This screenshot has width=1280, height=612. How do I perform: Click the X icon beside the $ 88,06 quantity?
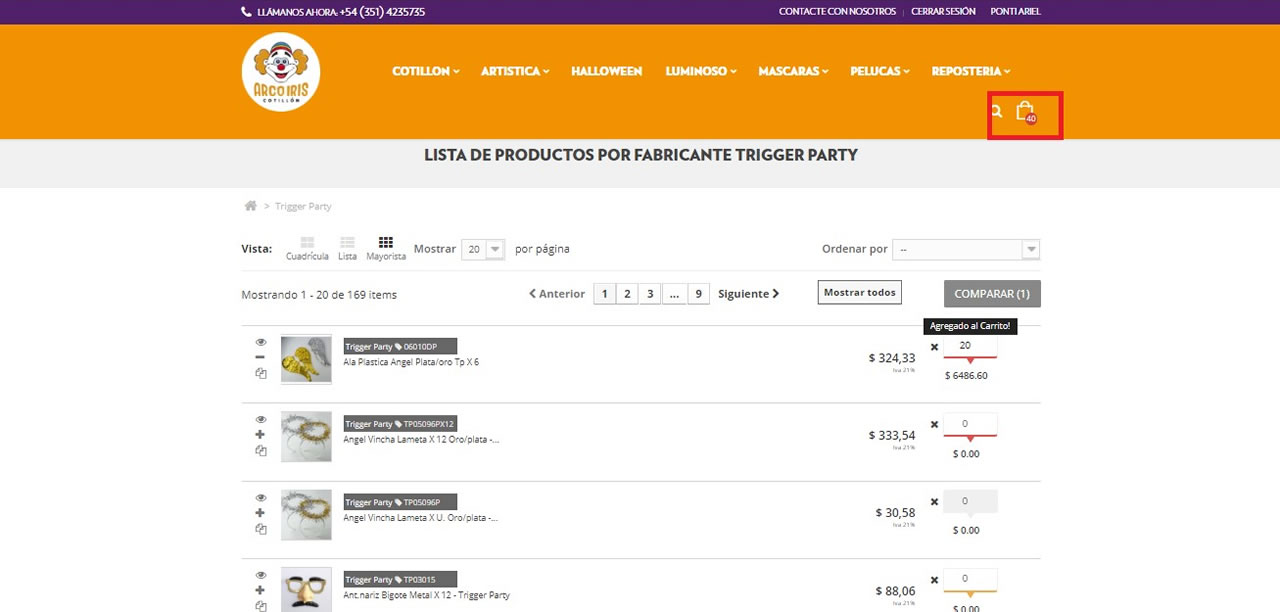[934, 580]
